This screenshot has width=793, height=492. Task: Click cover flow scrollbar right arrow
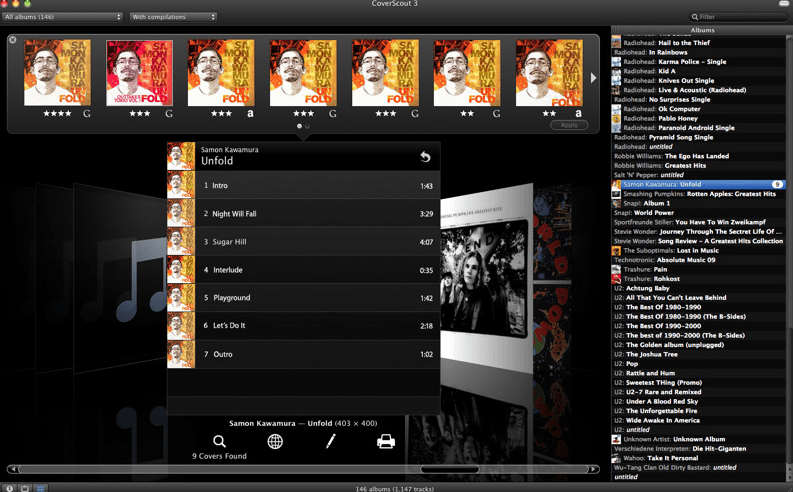[593, 469]
